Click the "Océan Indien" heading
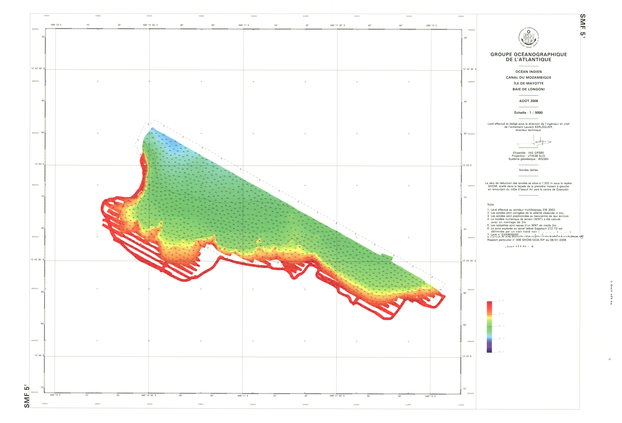The width and height of the screenshot is (622, 423). tap(528, 73)
